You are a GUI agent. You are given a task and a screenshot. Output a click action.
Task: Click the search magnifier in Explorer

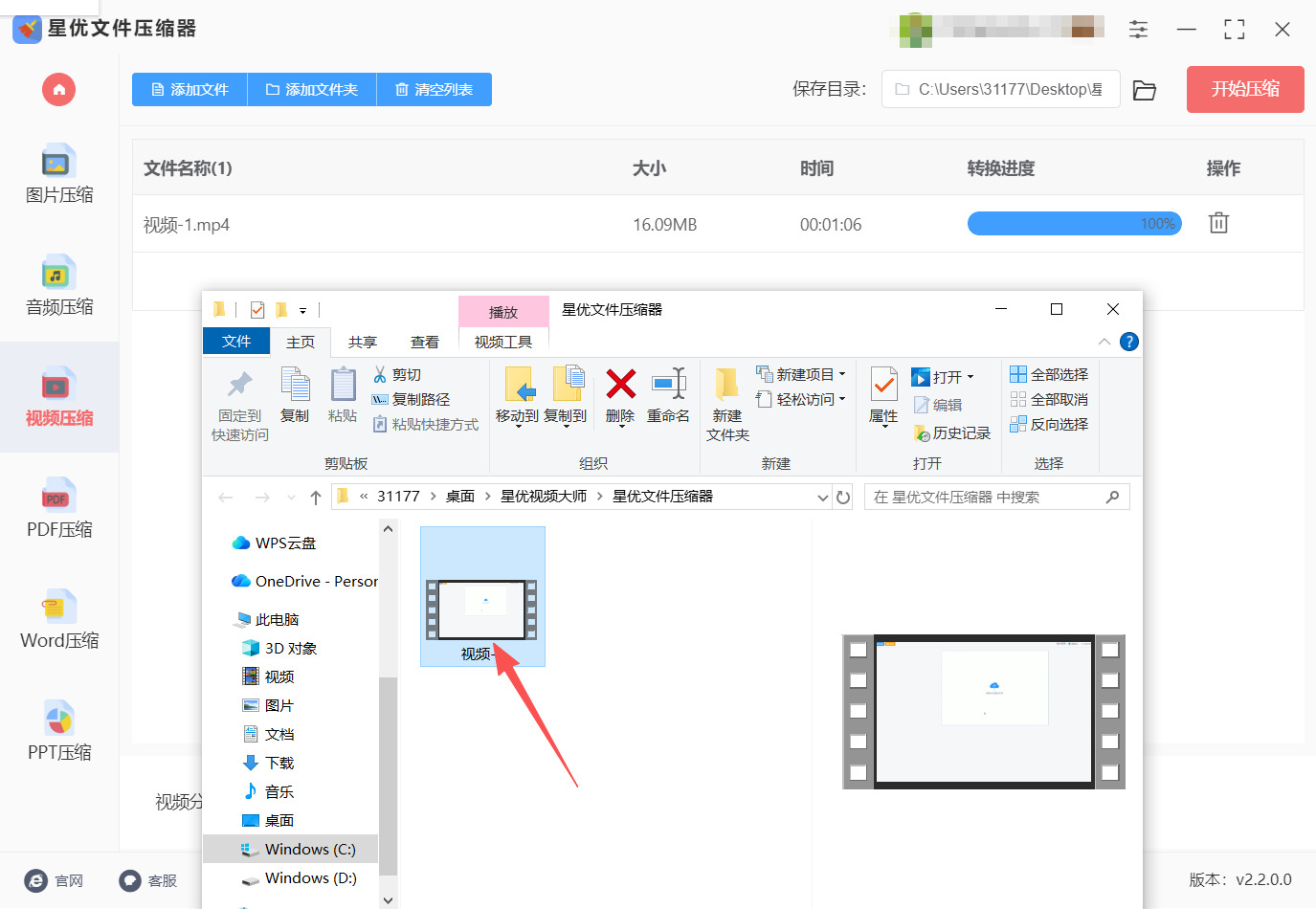(1112, 498)
